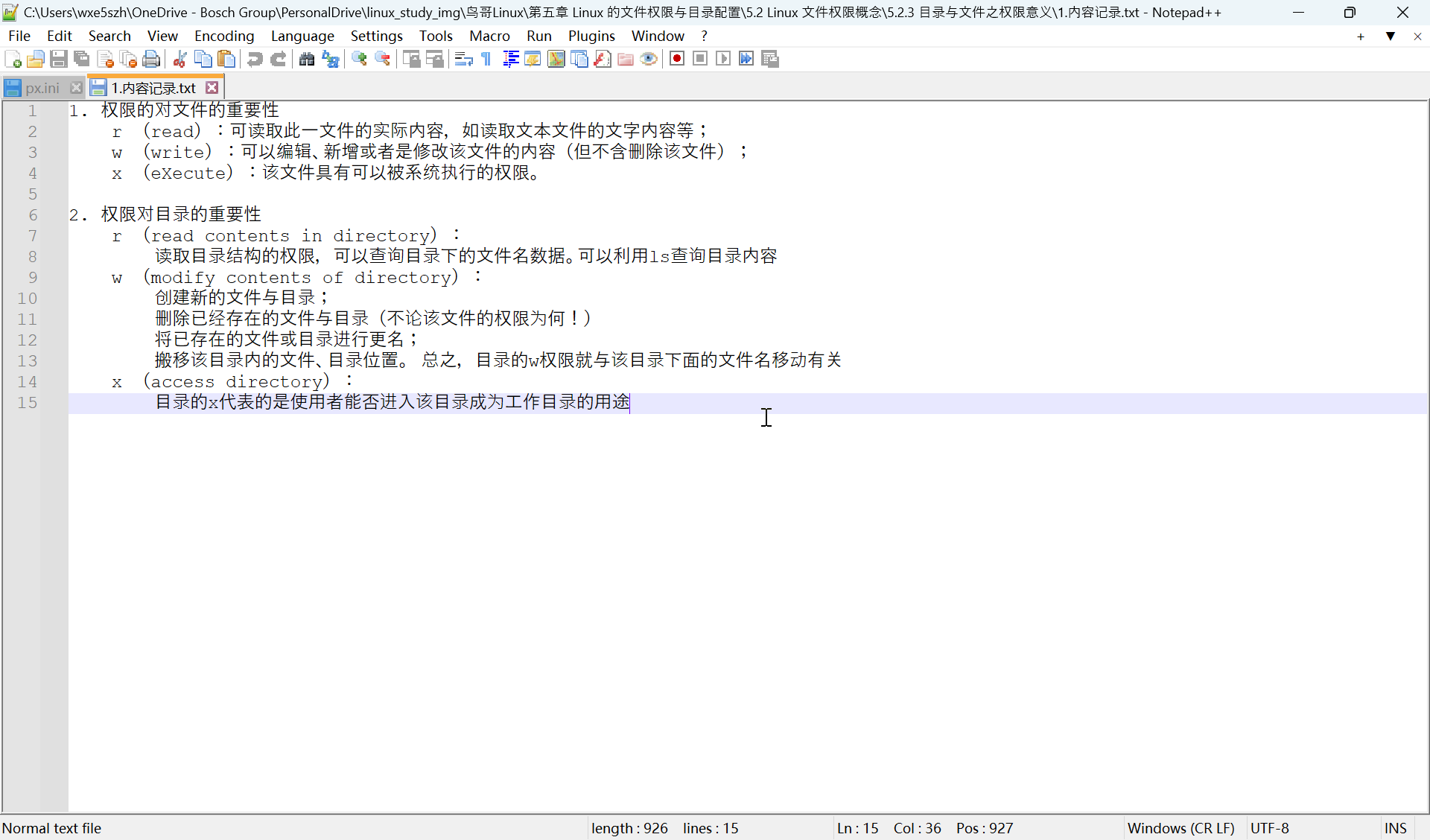Toggle show all characters pilcrow button
The height and width of the screenshot is (840, 1430).
(x=486, y=59)
